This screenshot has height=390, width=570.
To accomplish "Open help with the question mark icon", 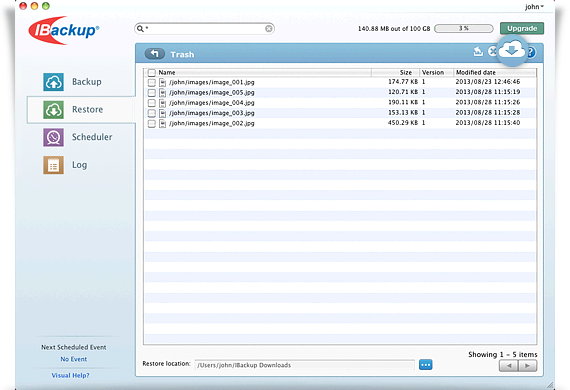I will tap(531, 52).
